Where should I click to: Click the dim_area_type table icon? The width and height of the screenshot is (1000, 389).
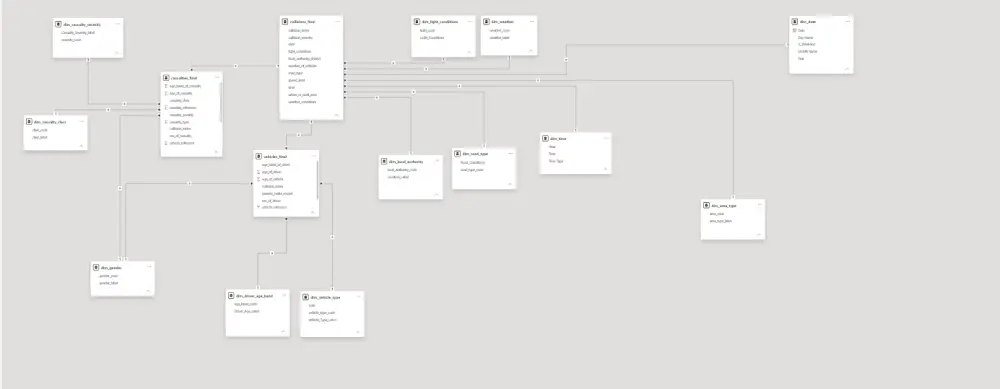pos(706,206)
